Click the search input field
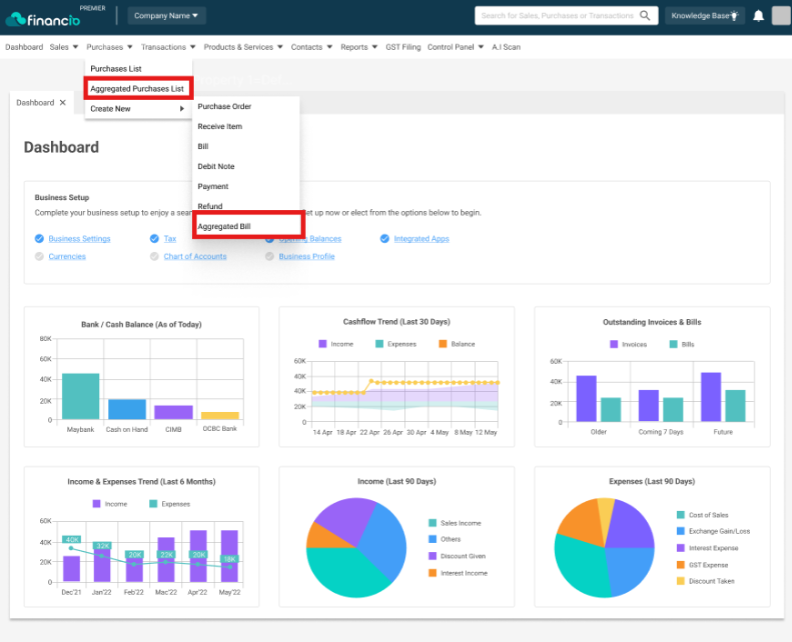The height and width of the screenshot is (642, 792). point(557,16)
